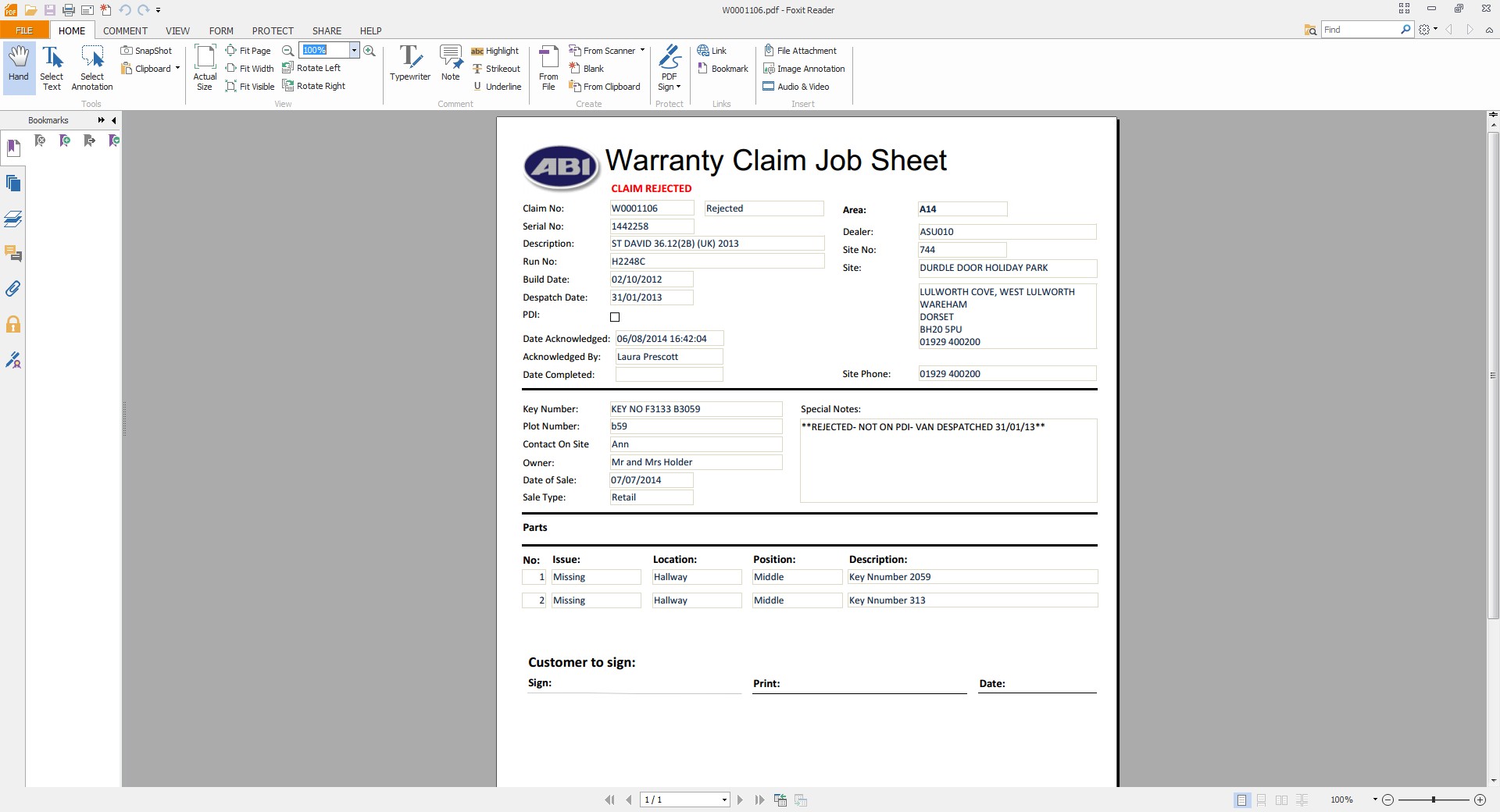Open the zoom percentage dropdown

354,51
